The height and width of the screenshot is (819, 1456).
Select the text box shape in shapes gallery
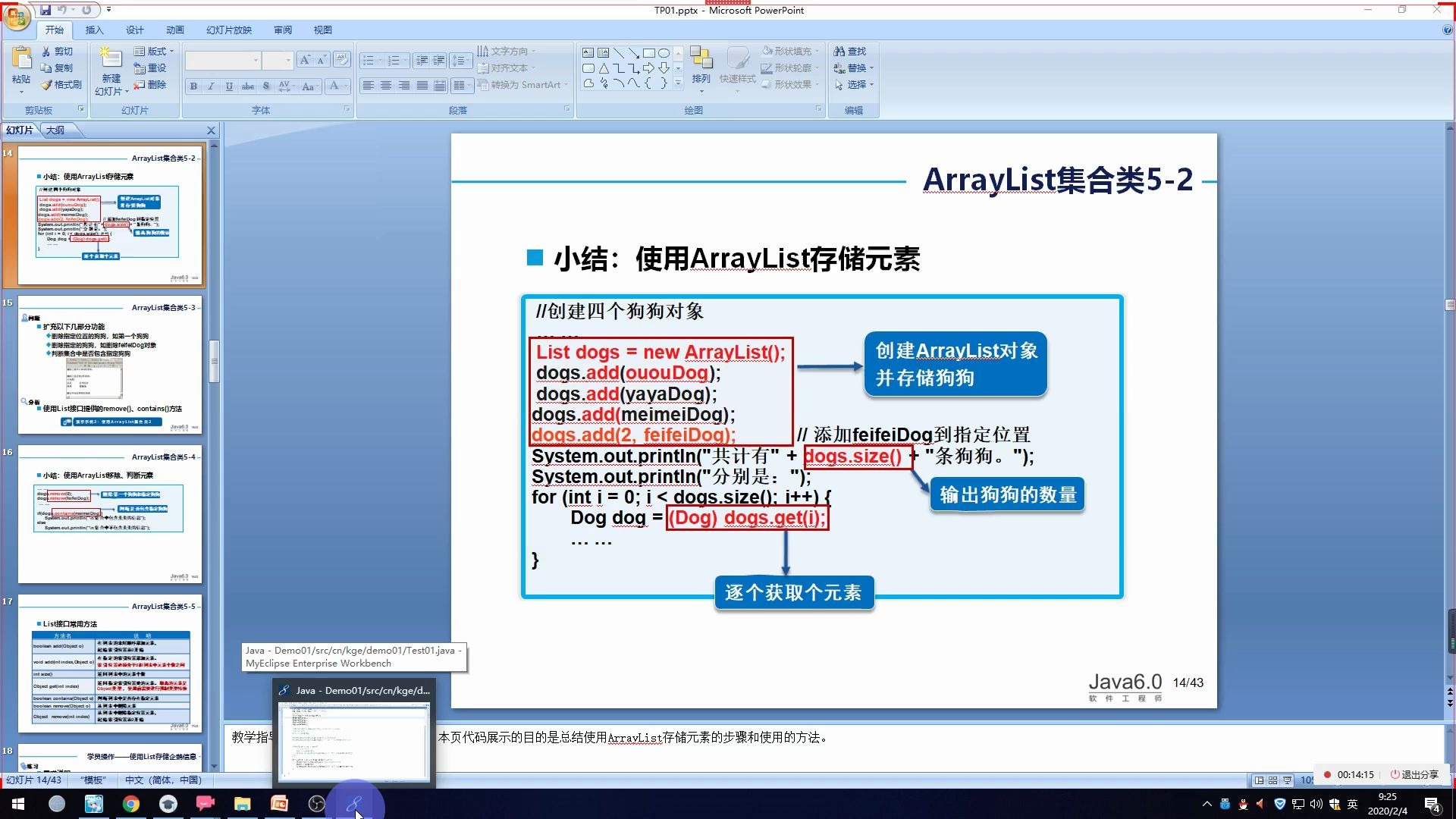tap(588, 53)
